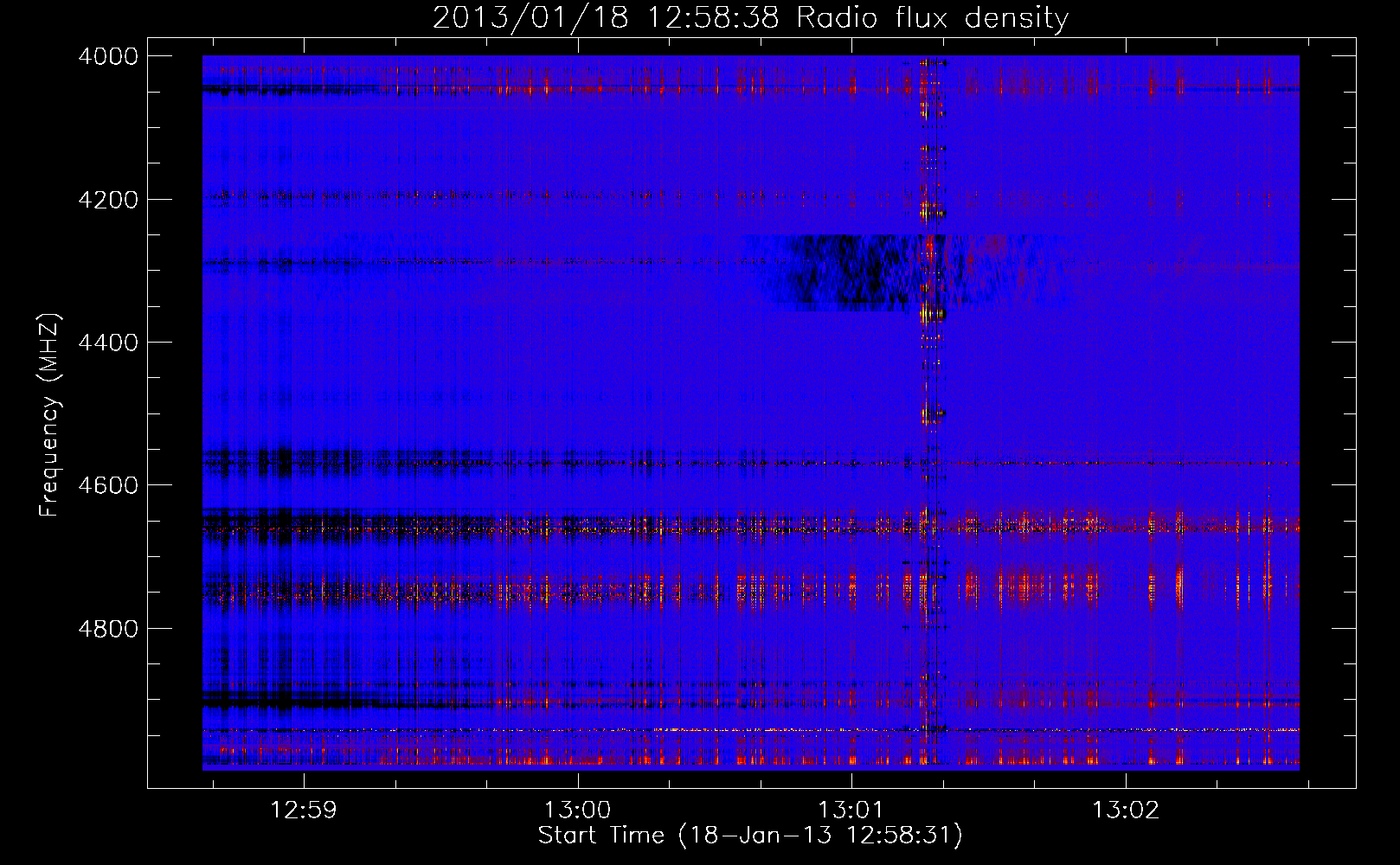Click the 4000 frequency tick label
This screenshot has height=865, width=1400.
(108, 56)
